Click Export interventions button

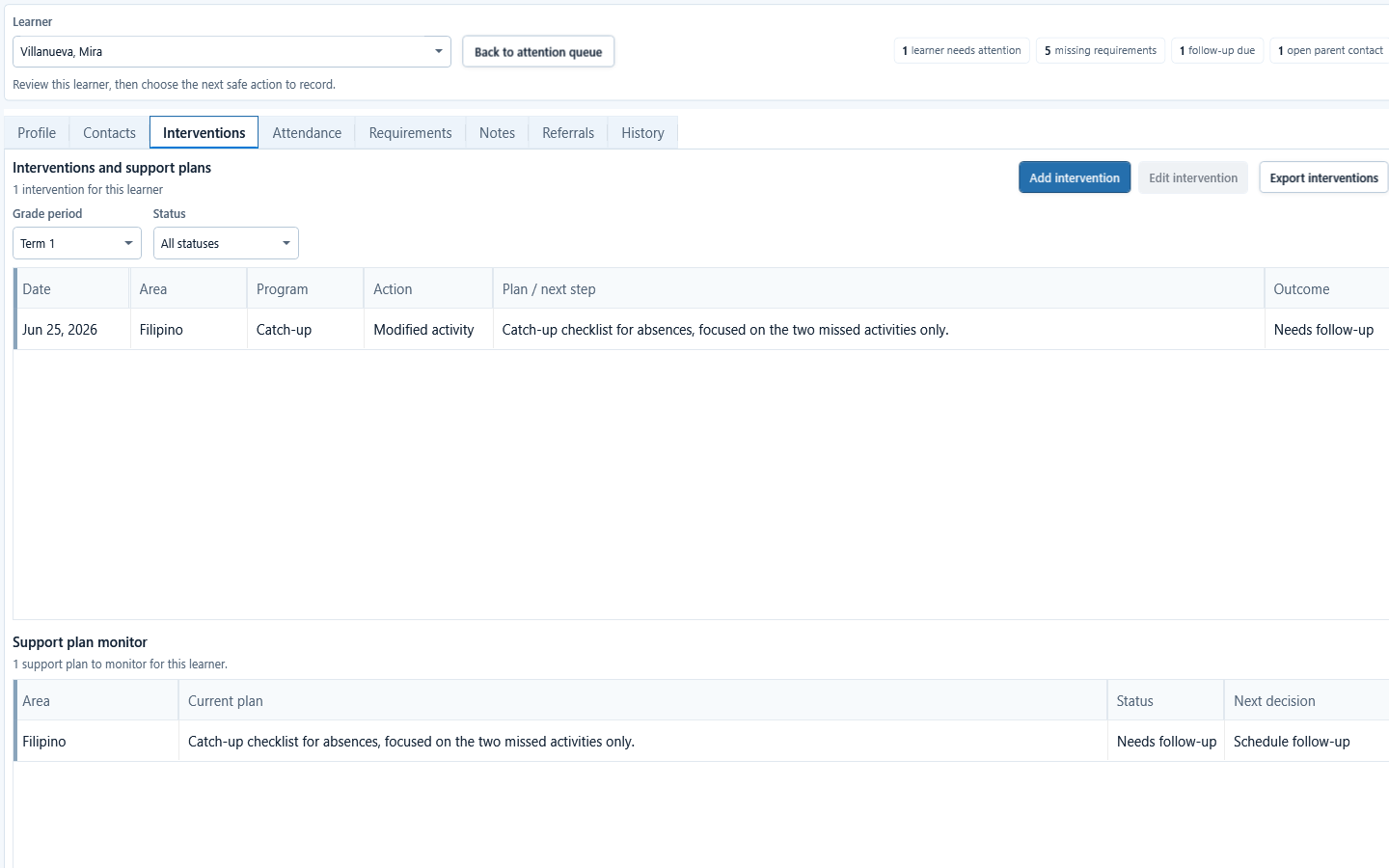tap(1323, 177)
